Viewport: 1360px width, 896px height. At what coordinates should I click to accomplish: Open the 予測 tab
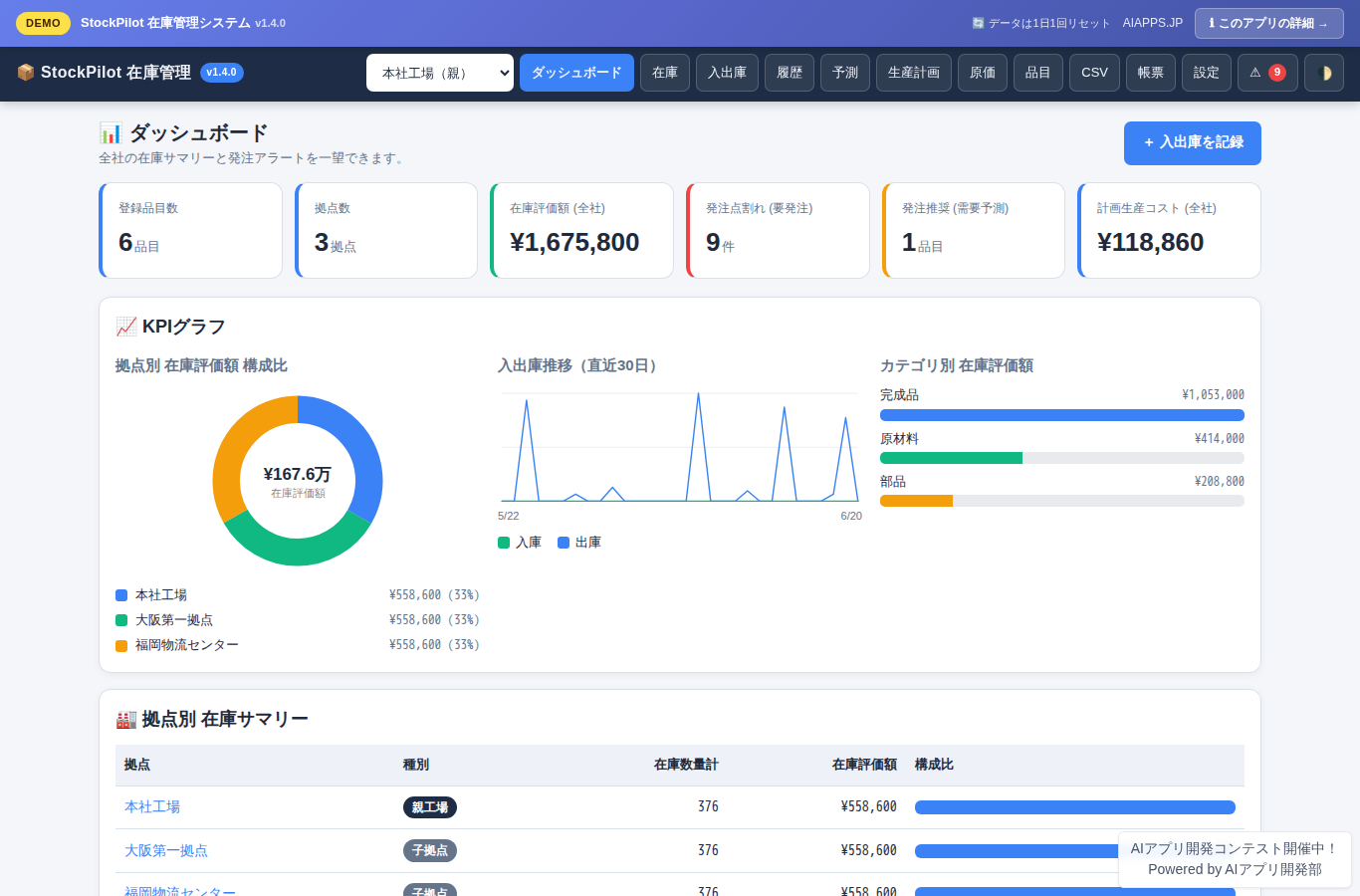(x=845, y=73)
